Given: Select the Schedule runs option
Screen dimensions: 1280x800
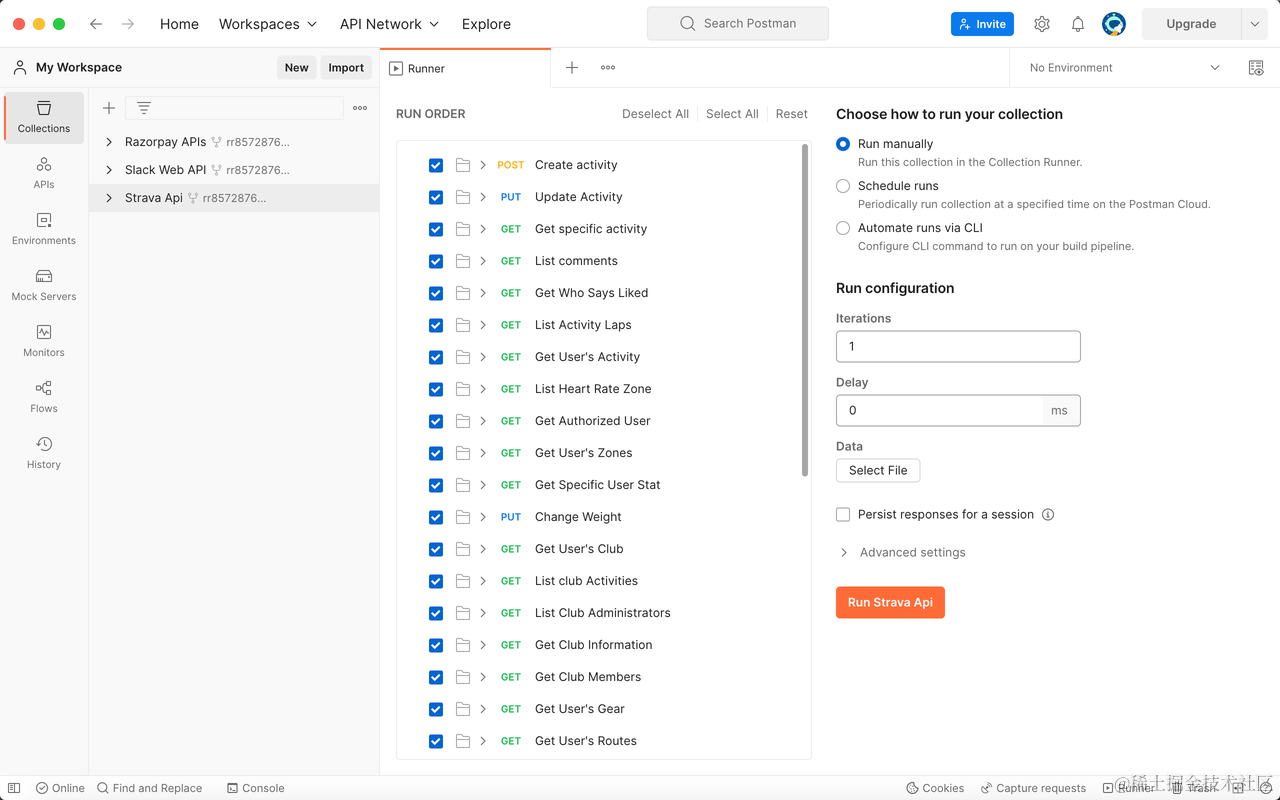Looking at the screenshot, I should coord(843,186).
